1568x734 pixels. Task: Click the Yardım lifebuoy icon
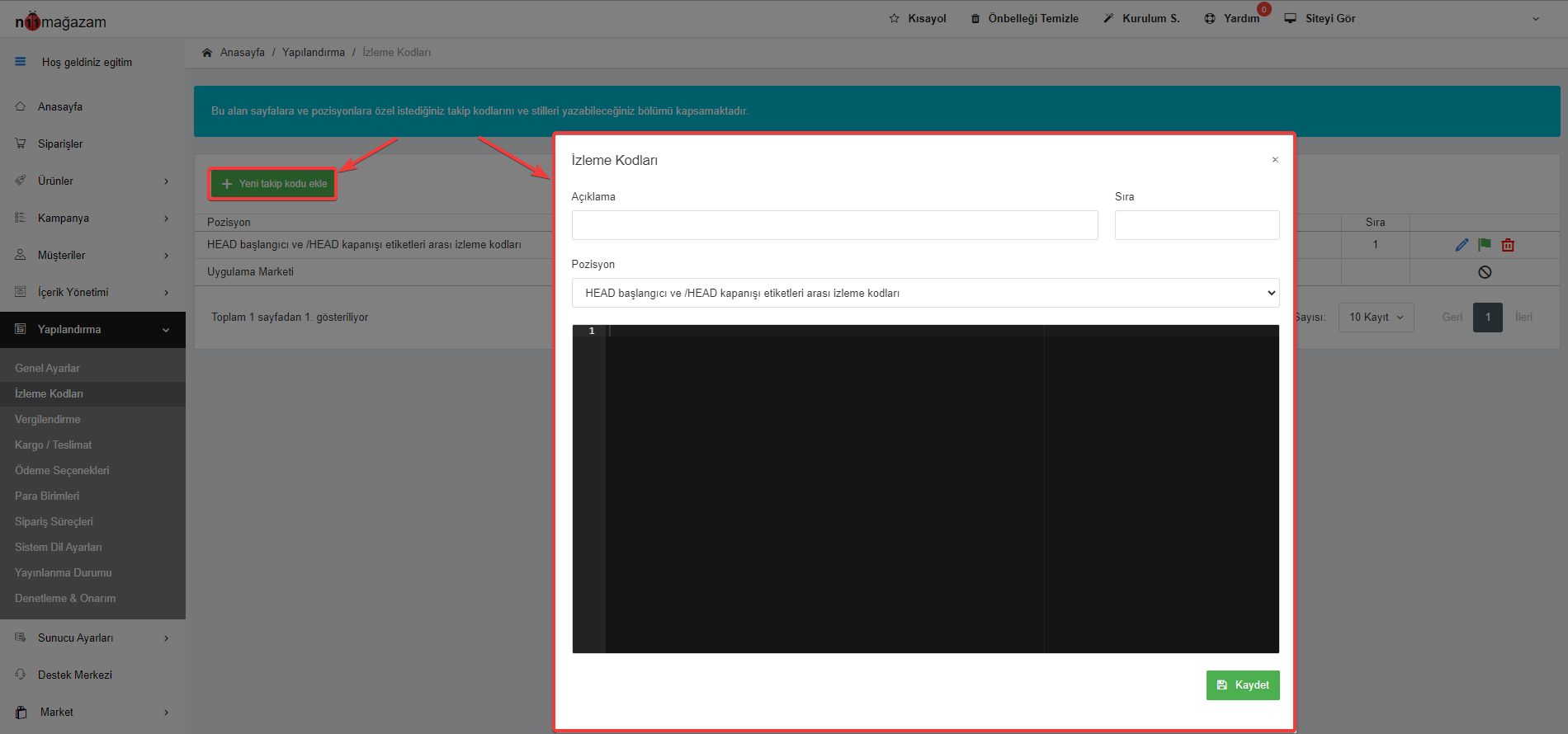pos(1210,18)
